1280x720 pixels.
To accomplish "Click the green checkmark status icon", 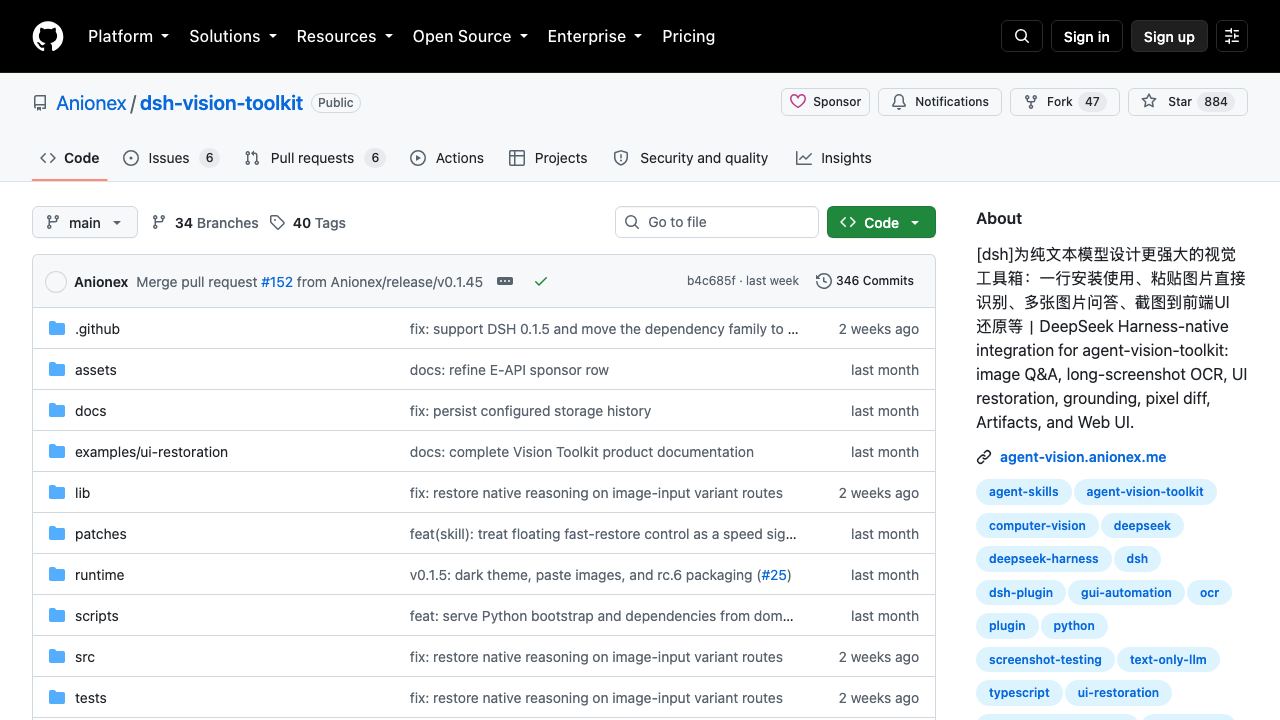I will coord(541,281).
